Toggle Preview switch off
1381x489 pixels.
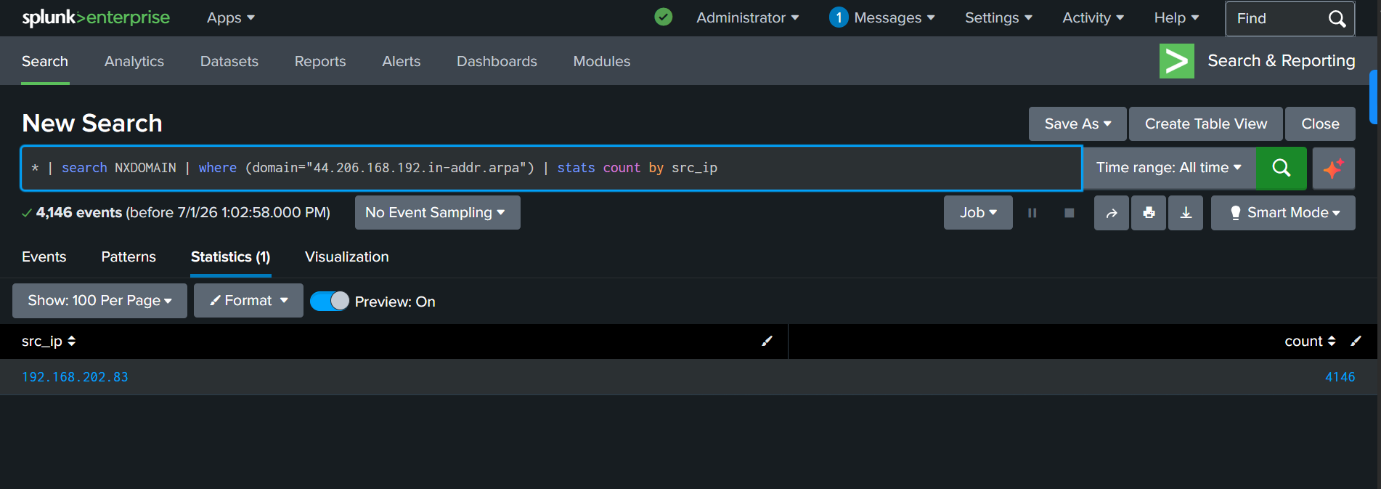(329, 301)
